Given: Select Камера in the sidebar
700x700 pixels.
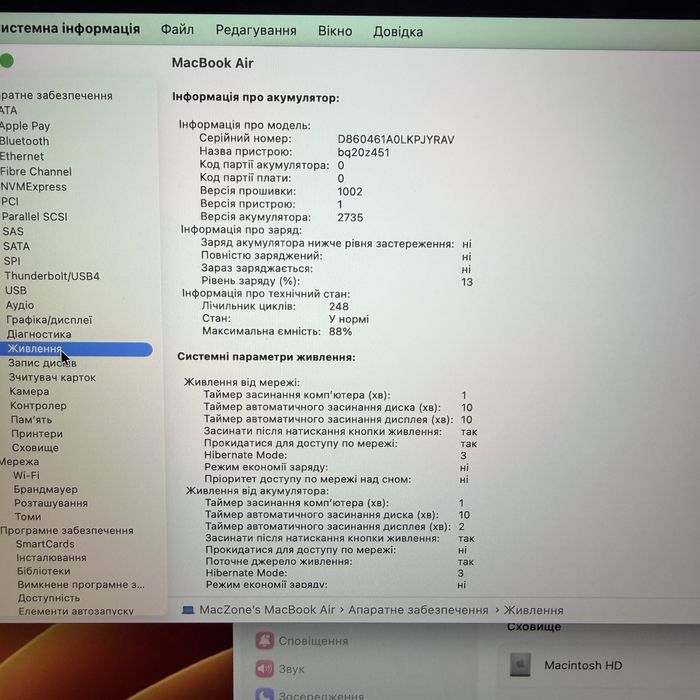Looking at the screenshot, I should (29, 392).
